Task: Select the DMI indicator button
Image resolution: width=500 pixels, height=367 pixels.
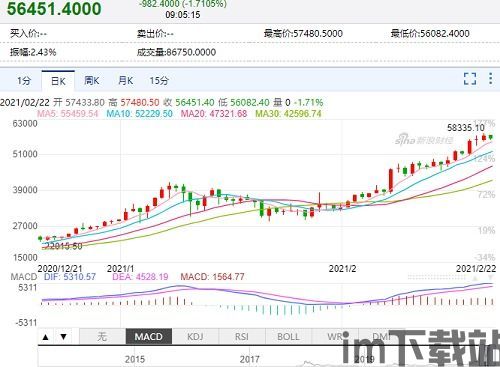Action: [381, 336]
